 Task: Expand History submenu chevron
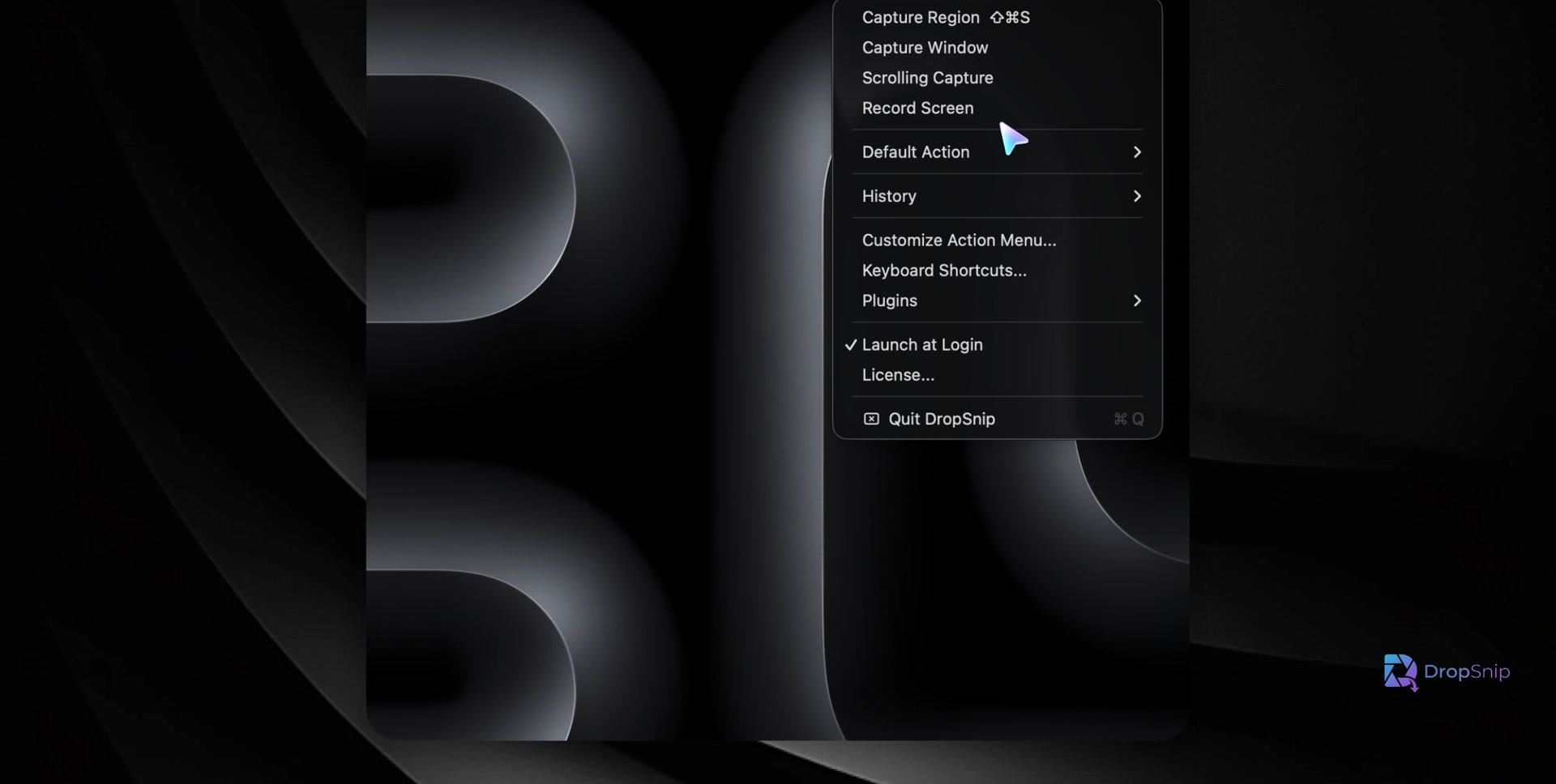1137,196
